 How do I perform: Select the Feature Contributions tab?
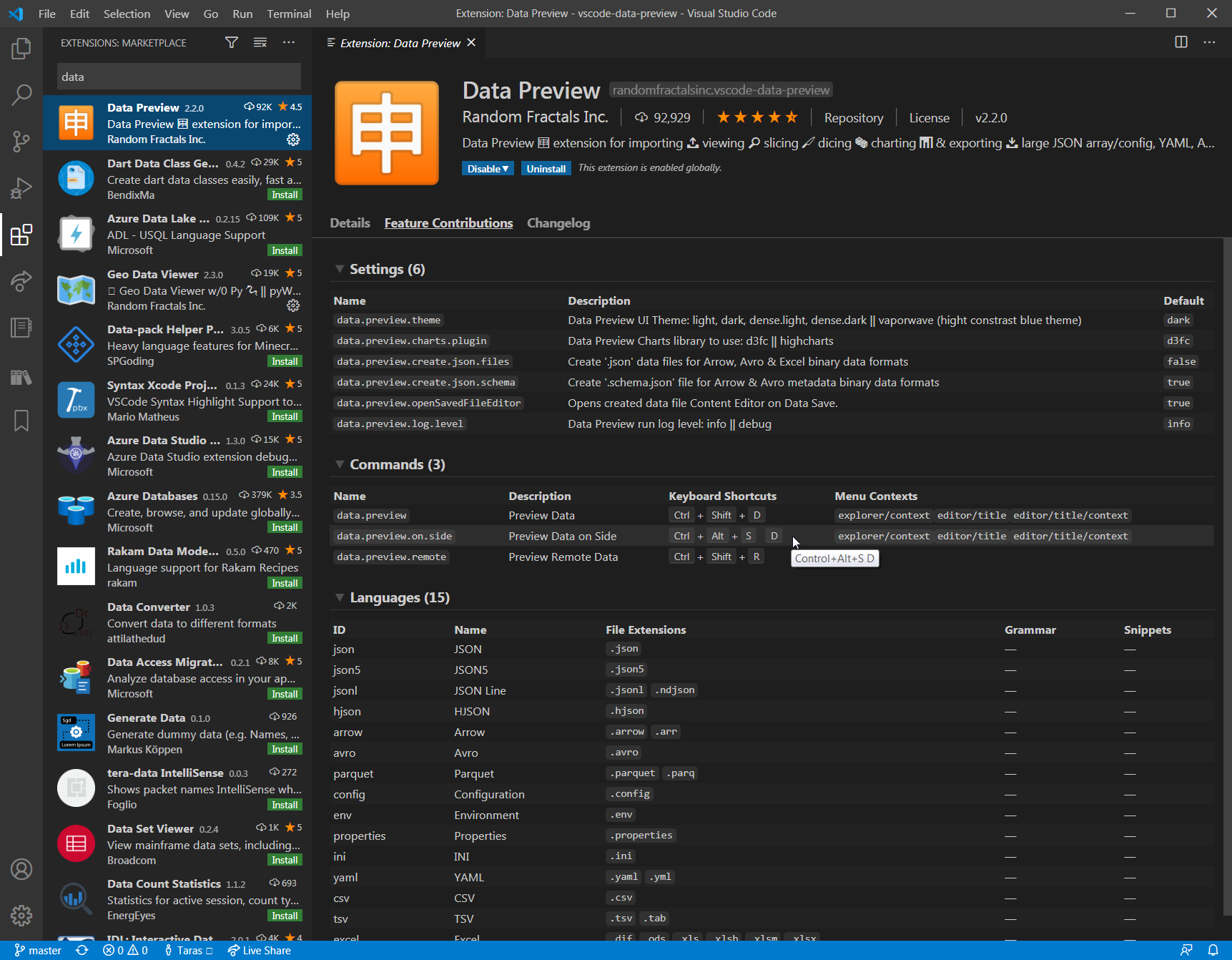[x=448, y=223]
